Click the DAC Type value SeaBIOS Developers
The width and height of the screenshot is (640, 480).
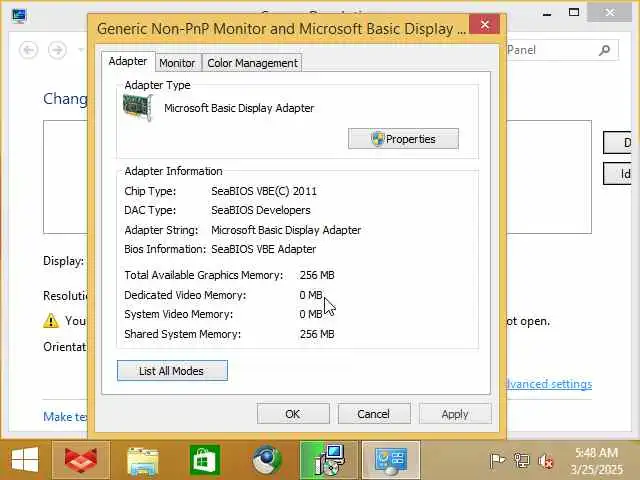point(261,210)
